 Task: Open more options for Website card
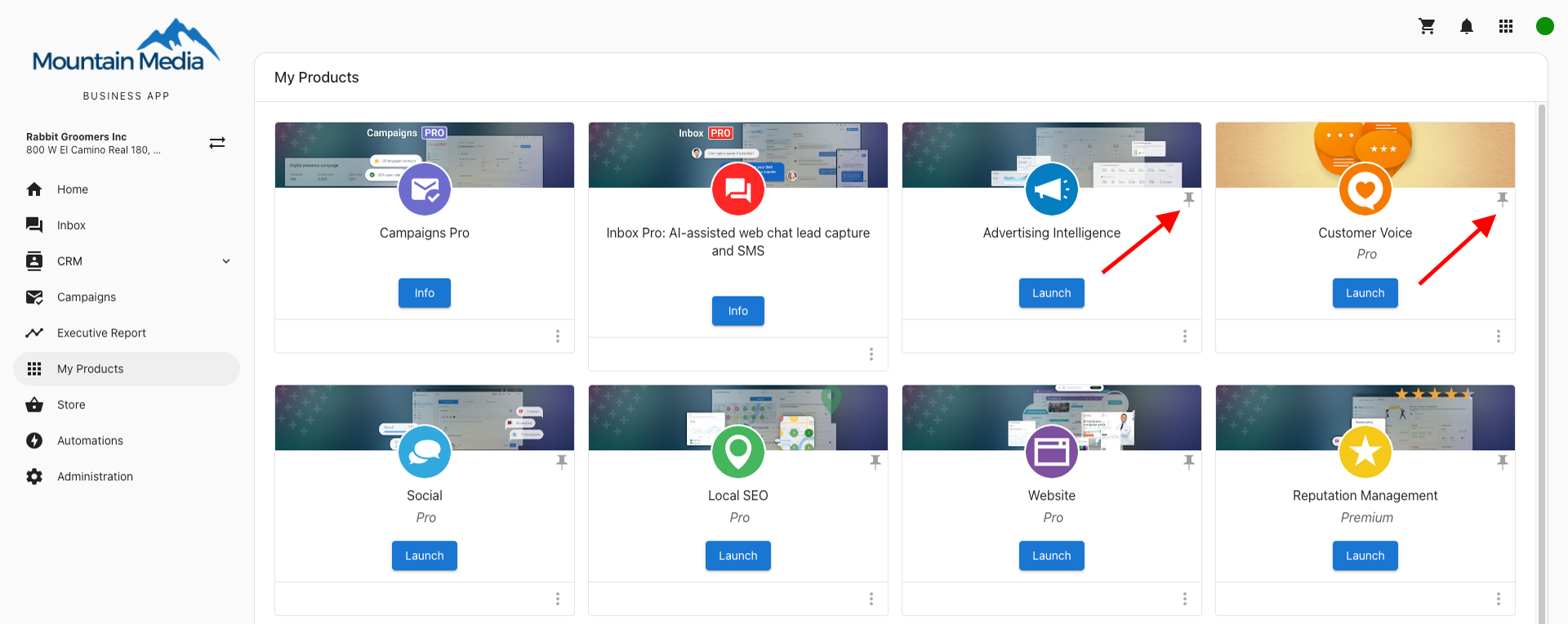click(x=1185, y=599)
